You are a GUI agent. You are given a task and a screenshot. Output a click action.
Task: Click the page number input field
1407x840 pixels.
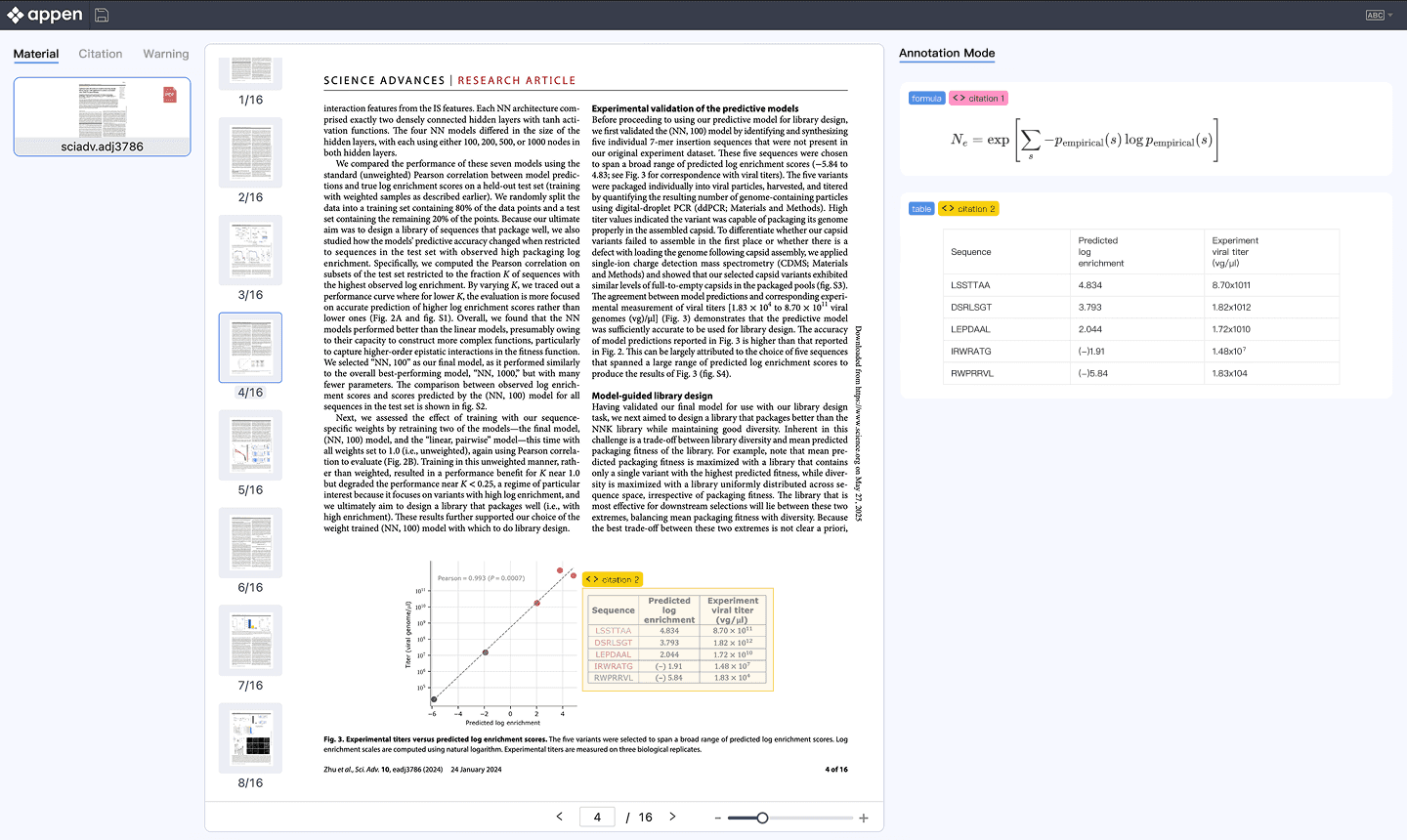click(x=597, y=817)
